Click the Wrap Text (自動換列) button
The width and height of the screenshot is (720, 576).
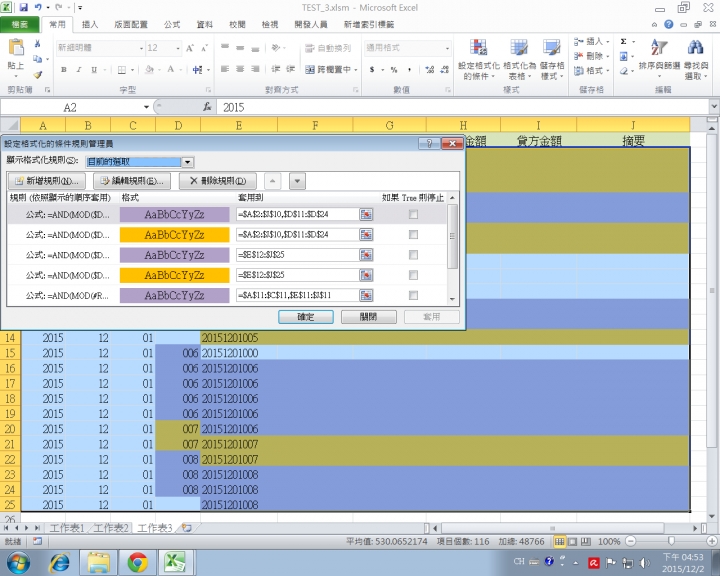328,48
